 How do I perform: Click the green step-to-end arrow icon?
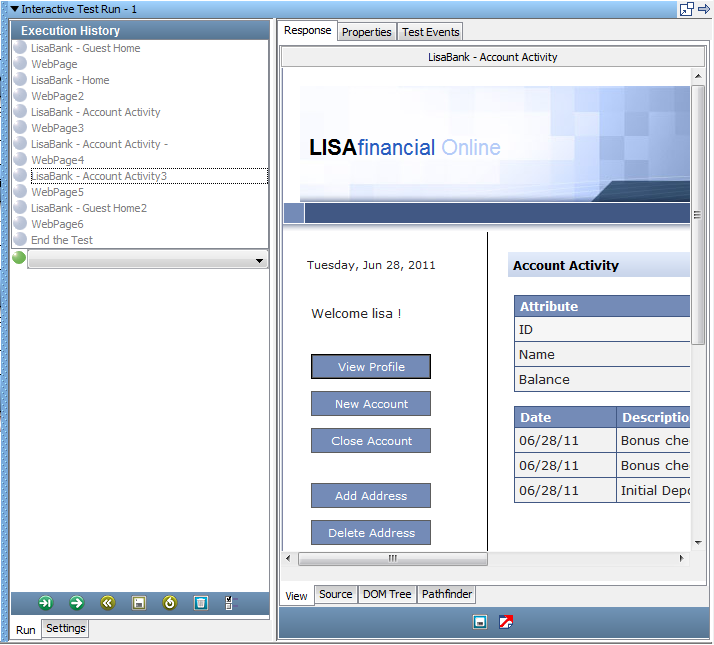click(46, 603)
